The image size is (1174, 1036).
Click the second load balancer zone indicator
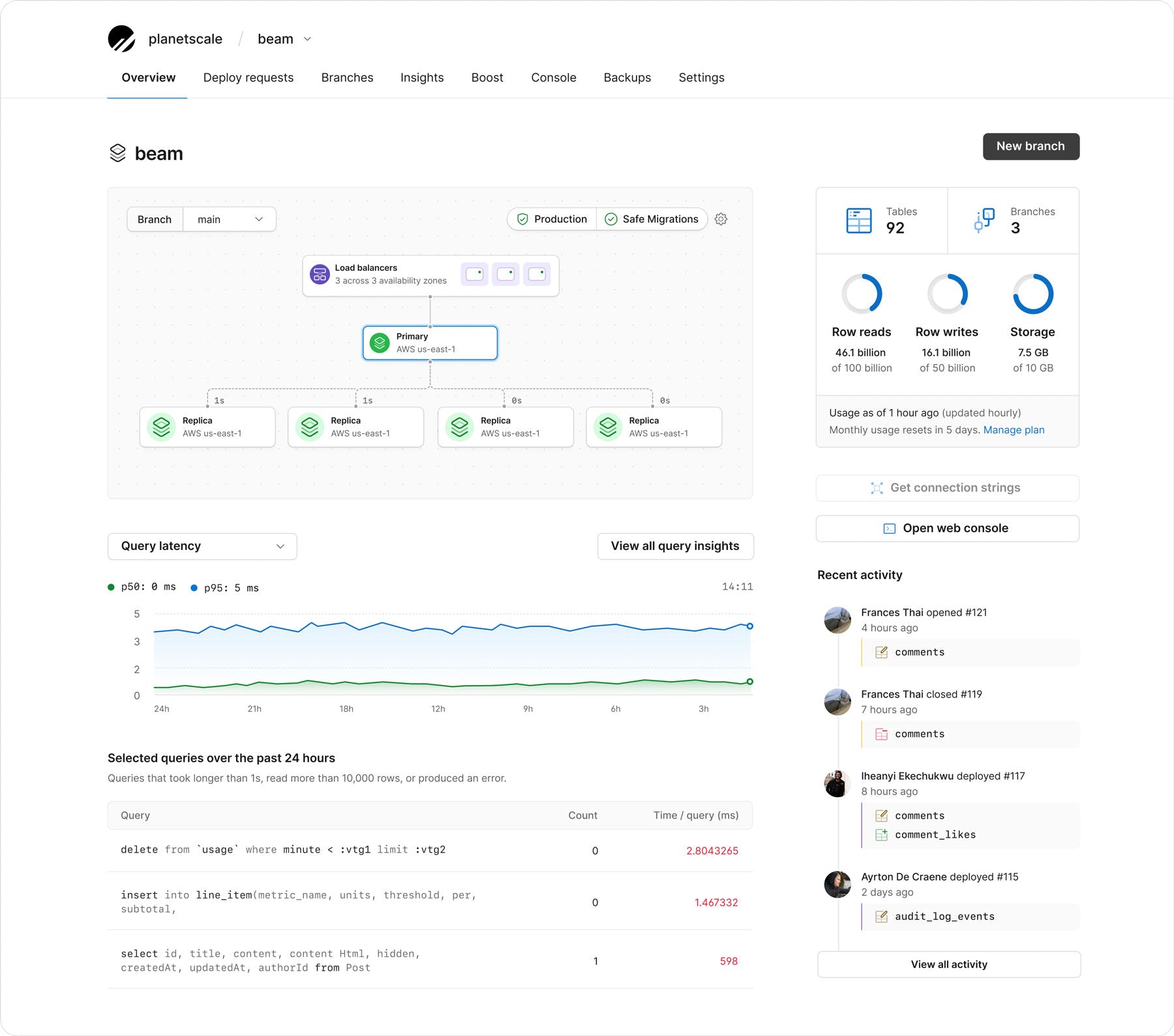coord(505,274)
